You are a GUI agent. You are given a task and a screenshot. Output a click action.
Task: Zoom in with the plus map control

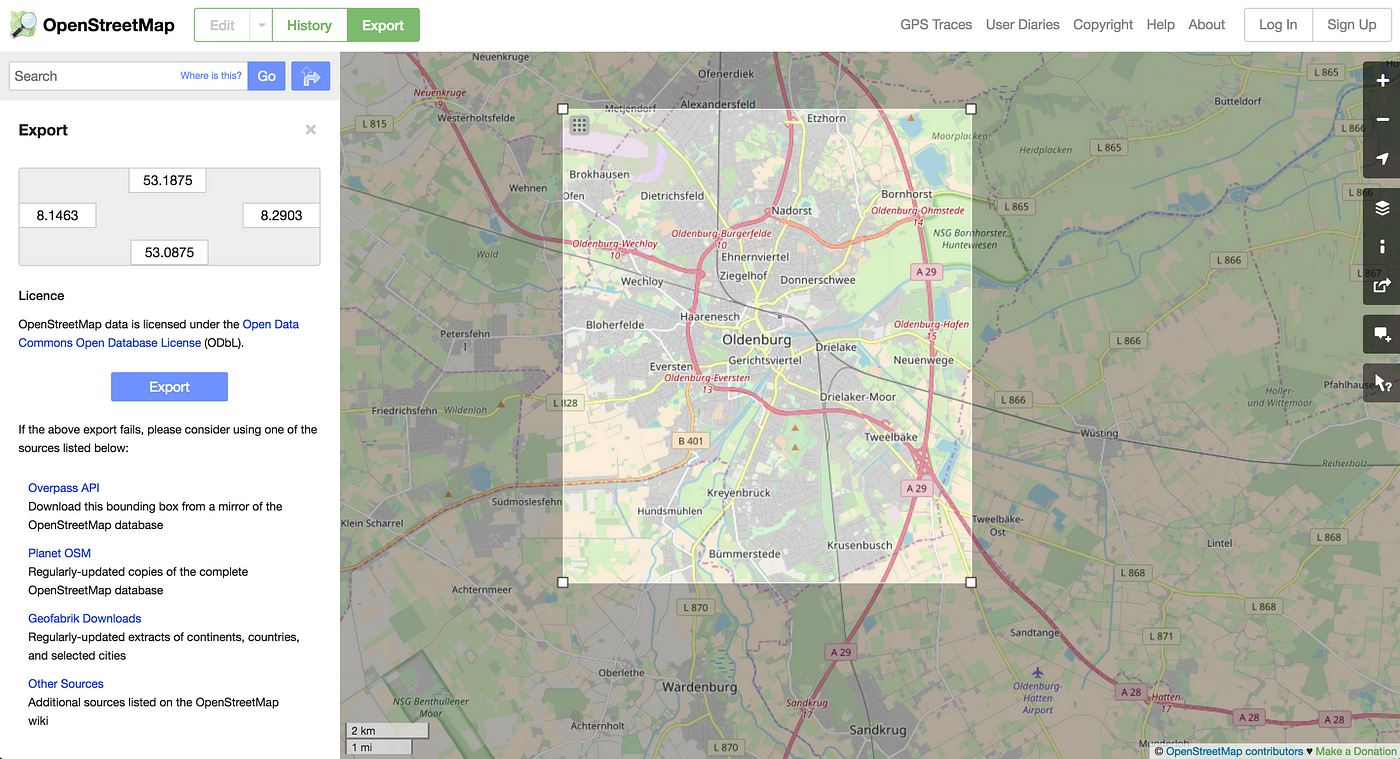click(x=1383, y=81)
